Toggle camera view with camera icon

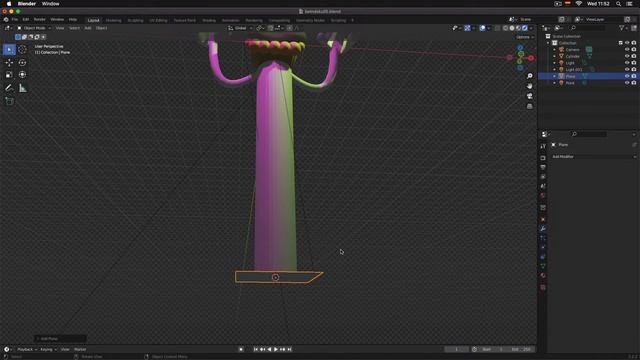[x=529, y=96]
